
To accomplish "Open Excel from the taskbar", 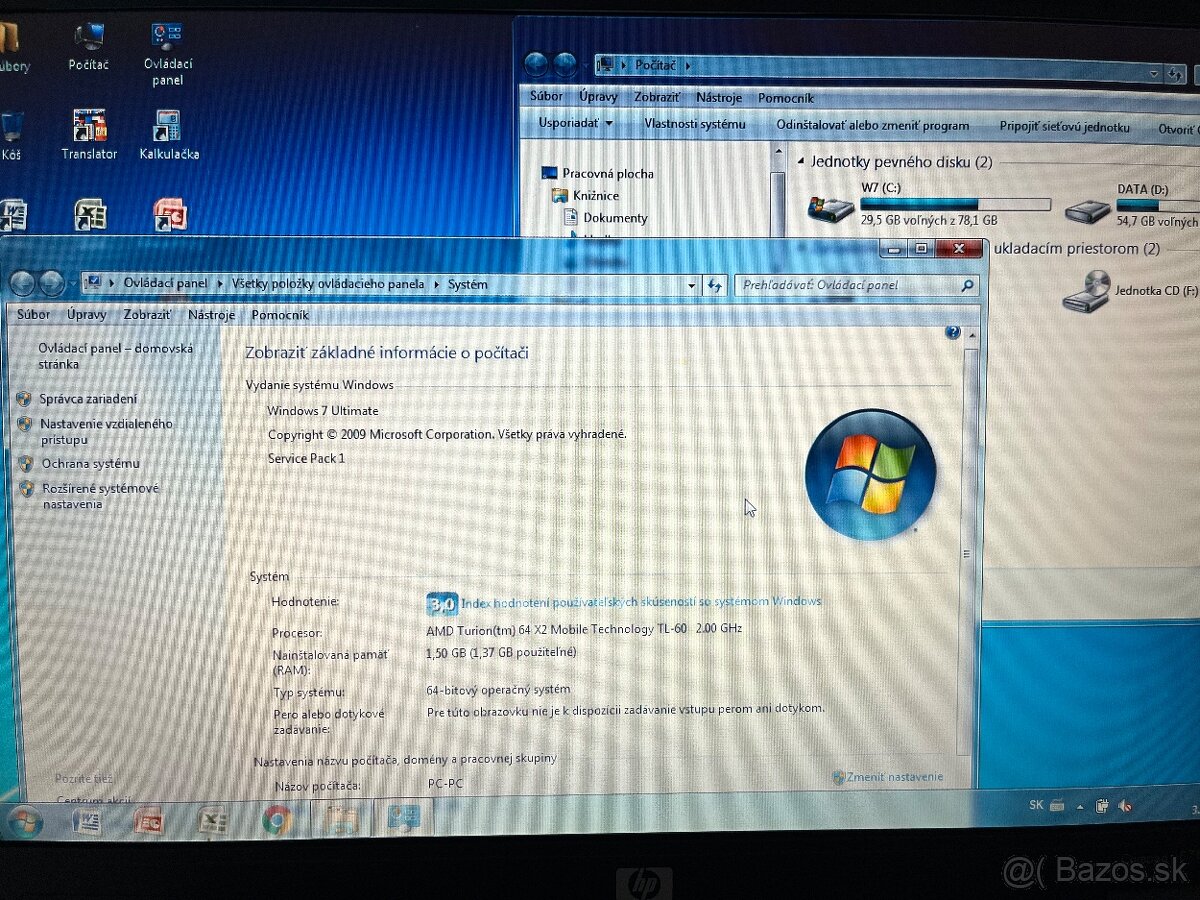I will 212,821.
